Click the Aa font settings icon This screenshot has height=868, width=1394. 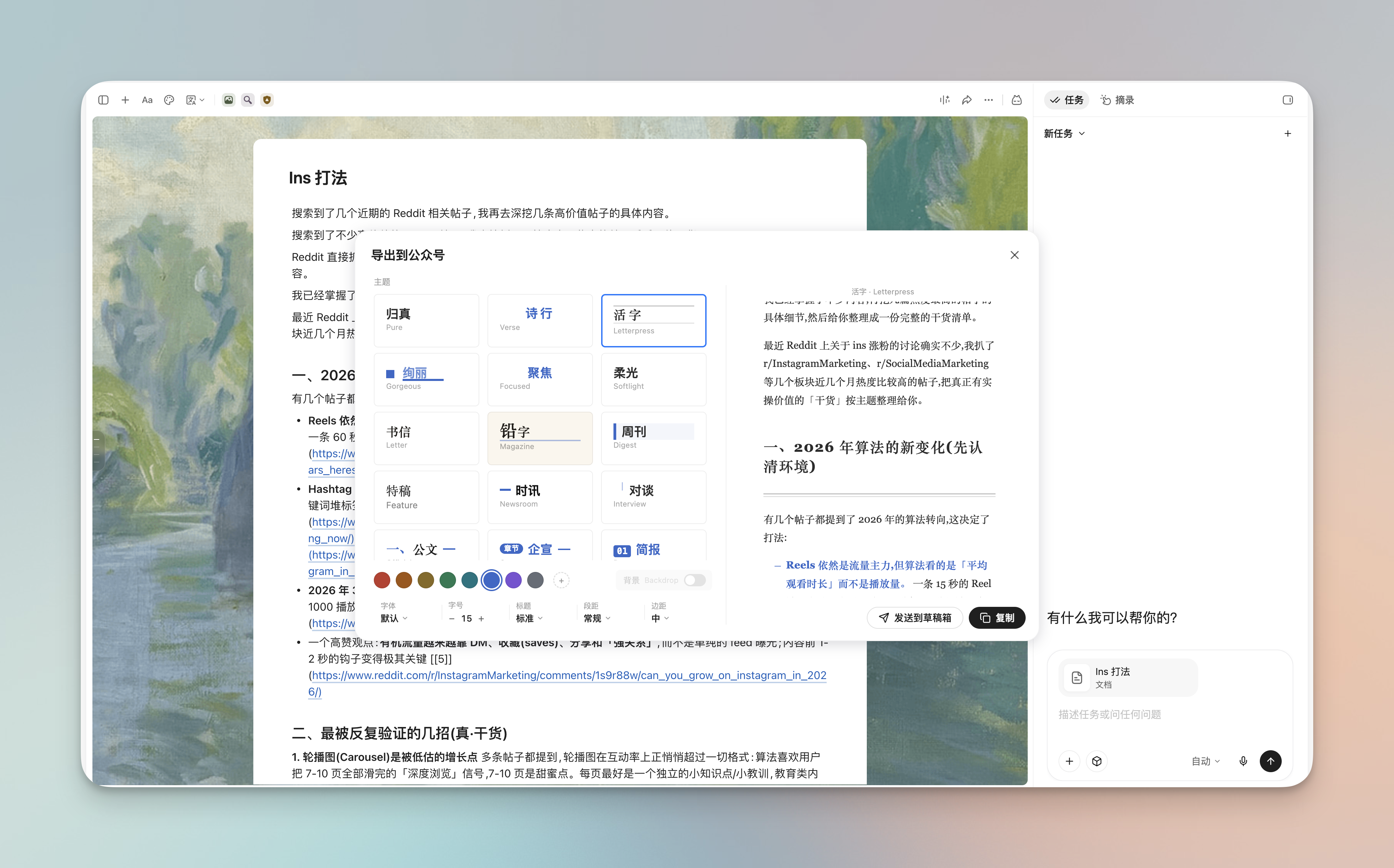147,100
